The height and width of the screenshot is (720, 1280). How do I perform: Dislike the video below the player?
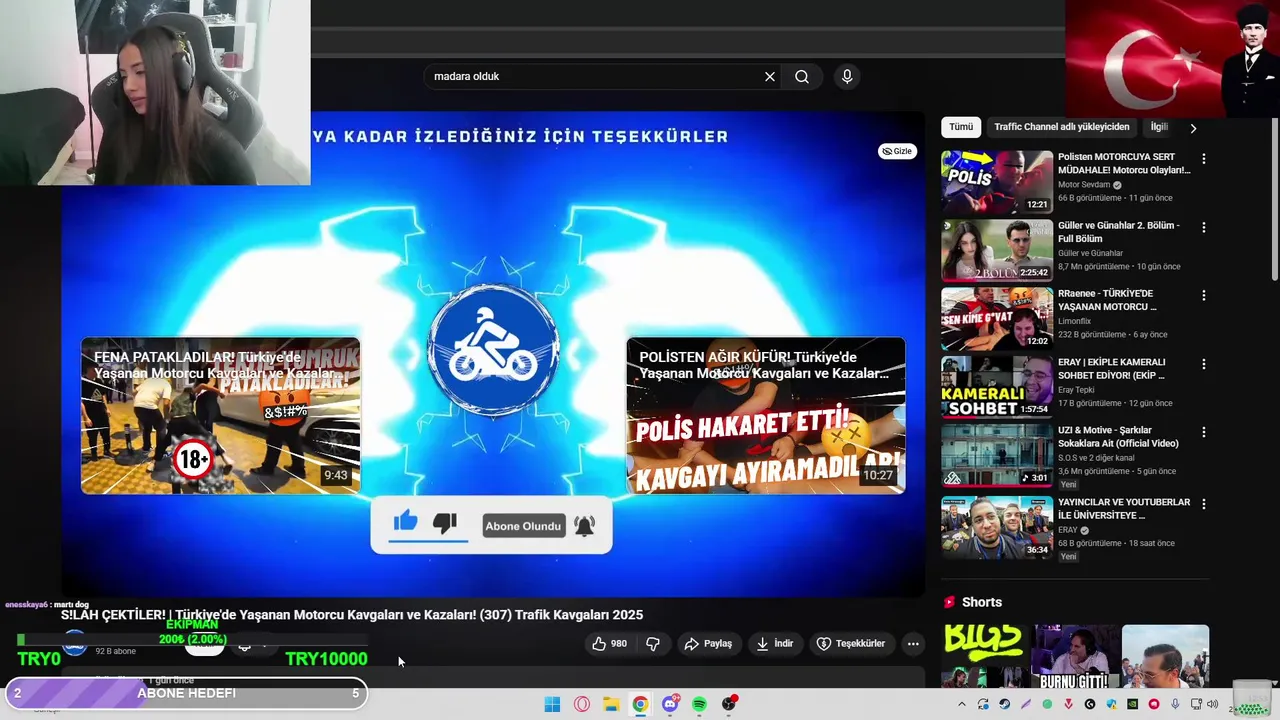coord(653,644)
